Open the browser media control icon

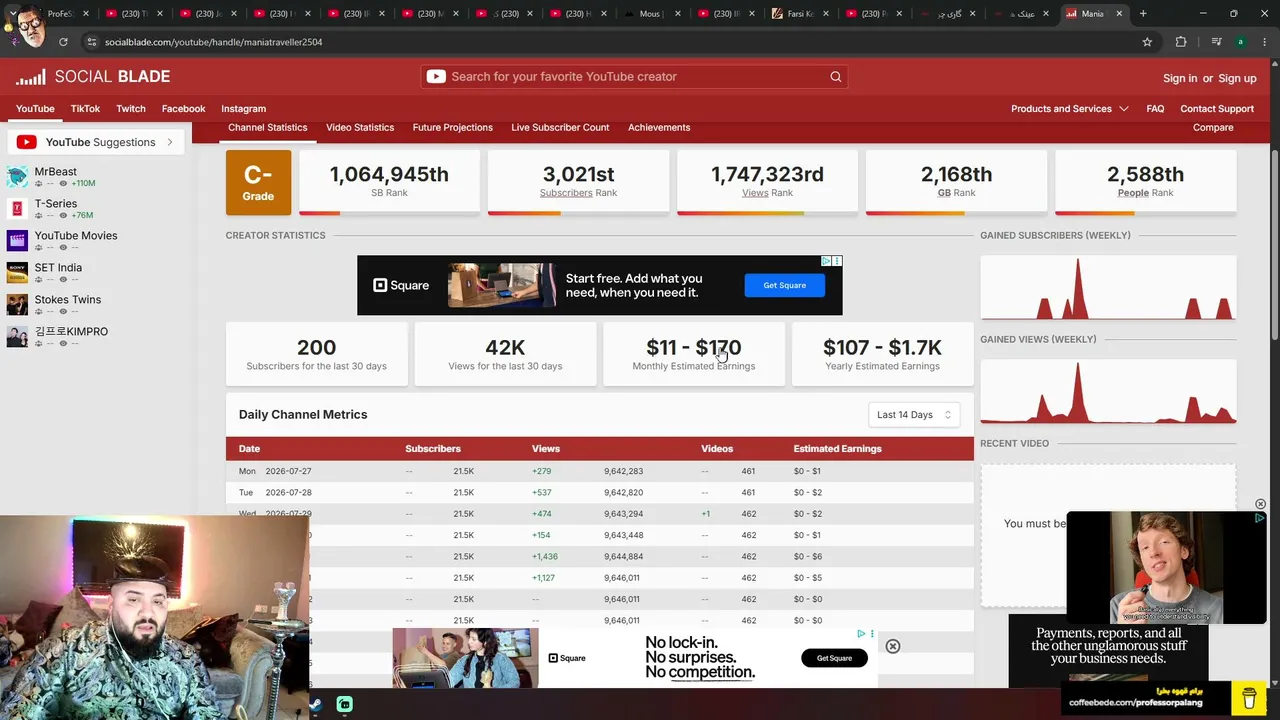[1216, 42]
